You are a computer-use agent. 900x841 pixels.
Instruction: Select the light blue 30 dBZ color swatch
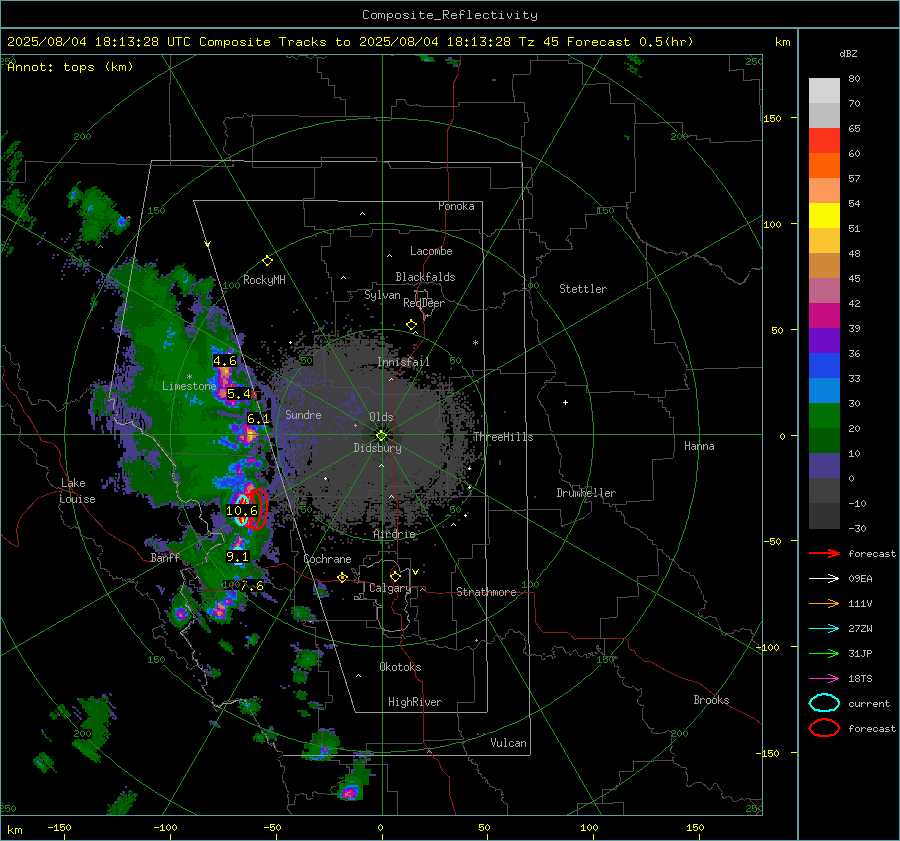[x=824, y=390]
